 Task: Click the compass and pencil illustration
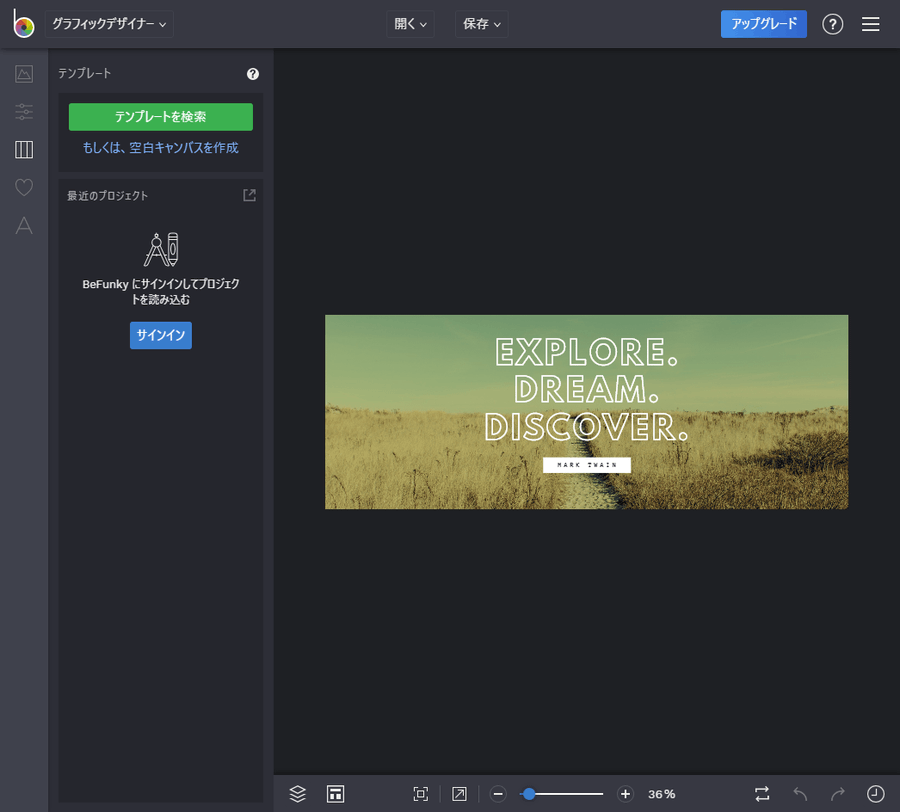point(161,250)
